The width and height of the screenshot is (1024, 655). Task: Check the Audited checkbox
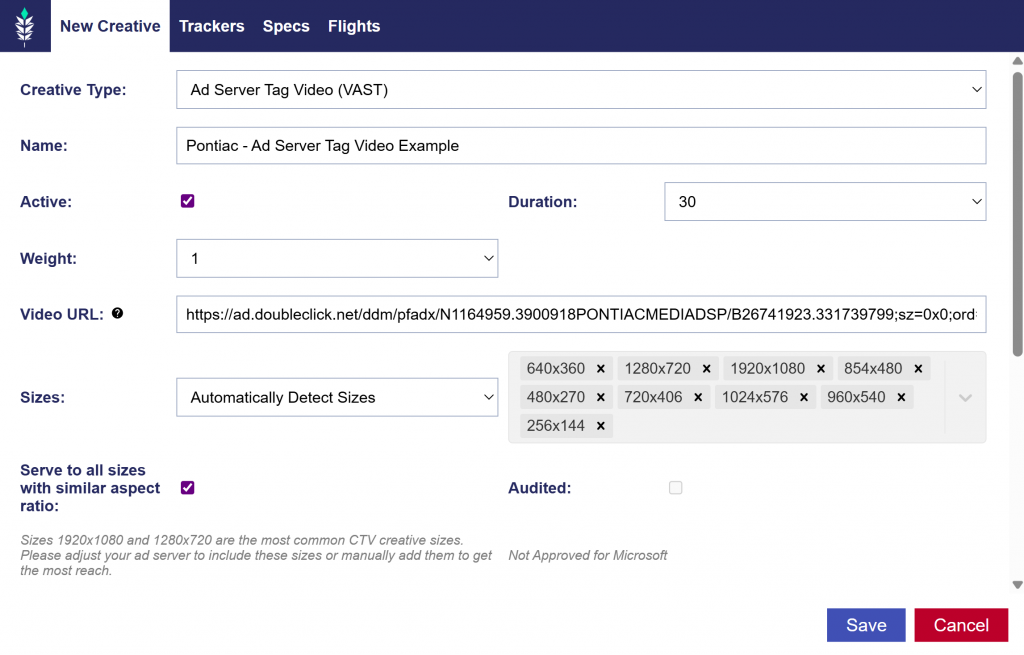676,488
